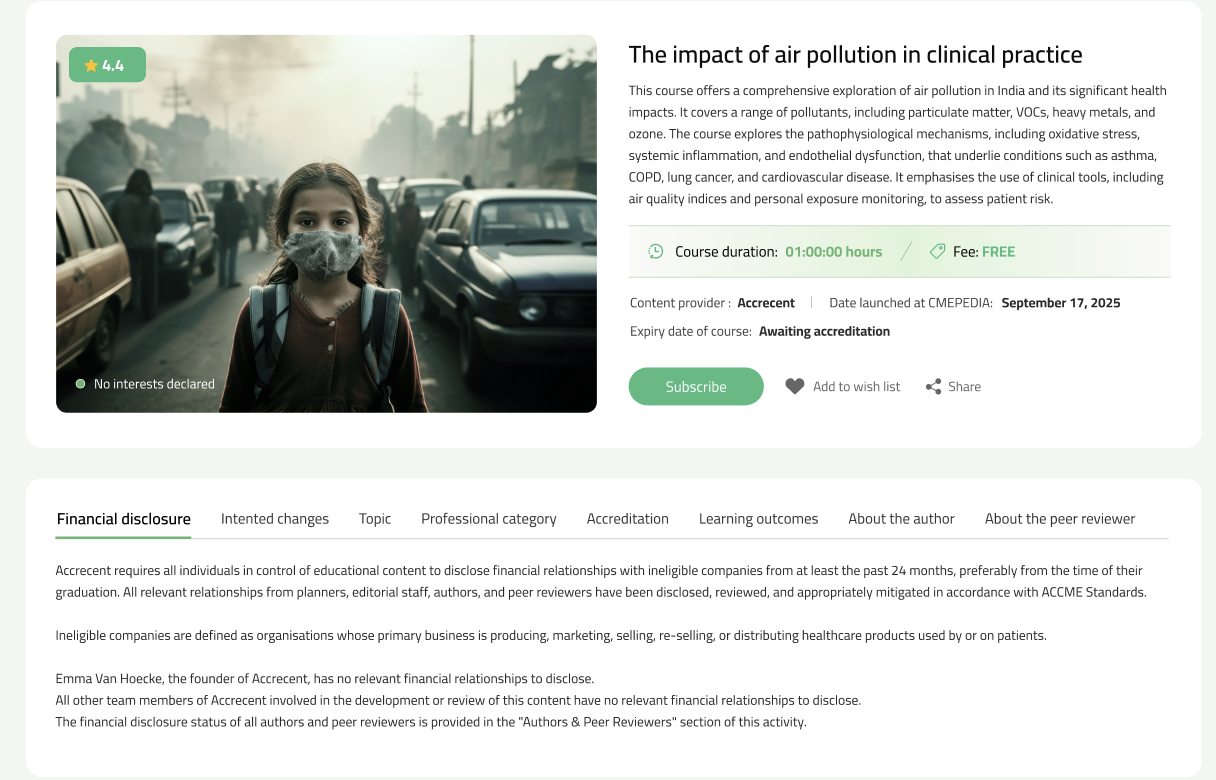The height and width of the screenshot is (780, 1216).
Task: Click the Ineligible companies definition paragraph
Action: [551, 636]
